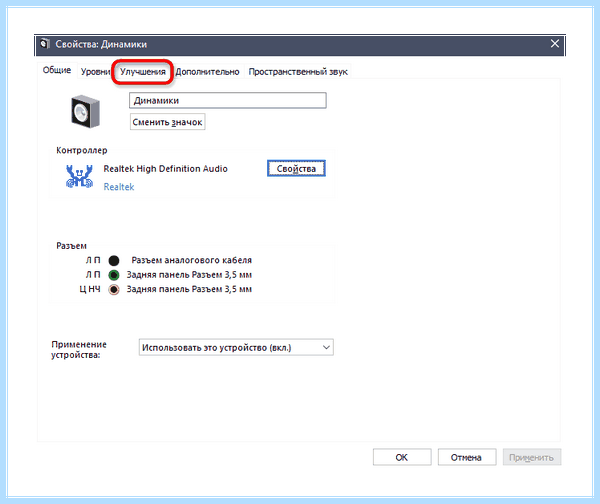This screenshot has height=504, width=600.
Task: Click the Realtek crab logo icon
Action: (80, 176)
